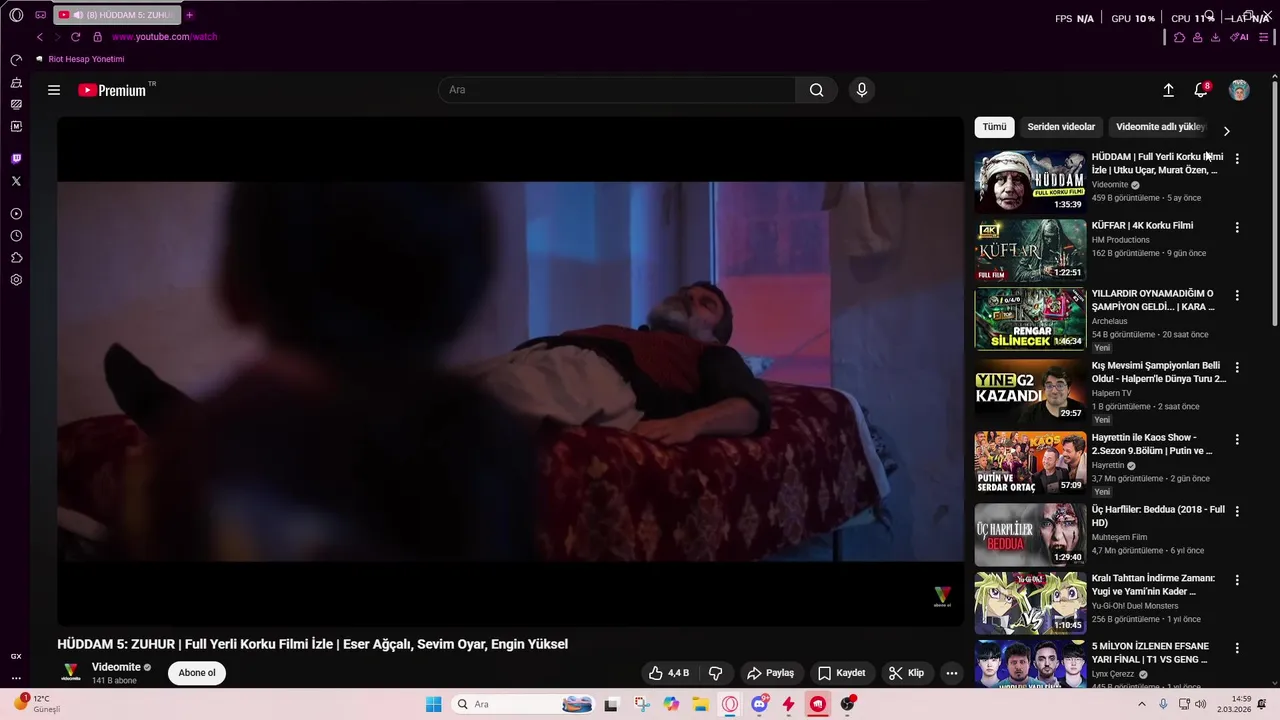
Task: Open options menu for Hayrettin Kaos Show video
Action: click(1237, 440)
